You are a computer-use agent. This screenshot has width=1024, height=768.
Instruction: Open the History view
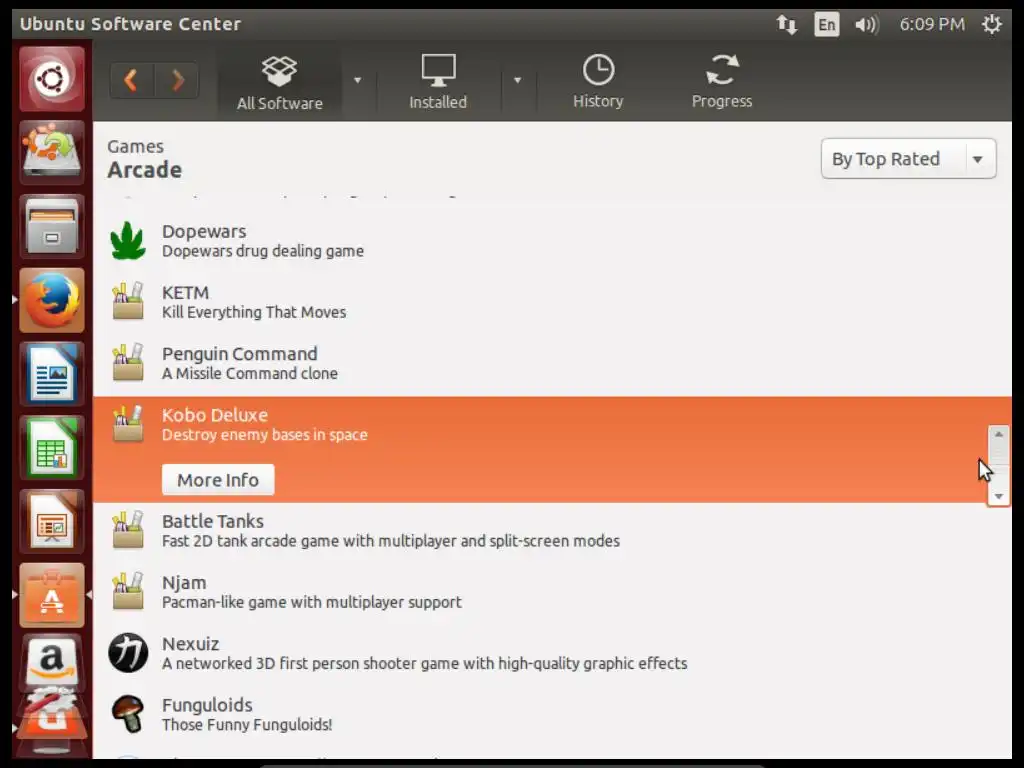pos(598,82)
